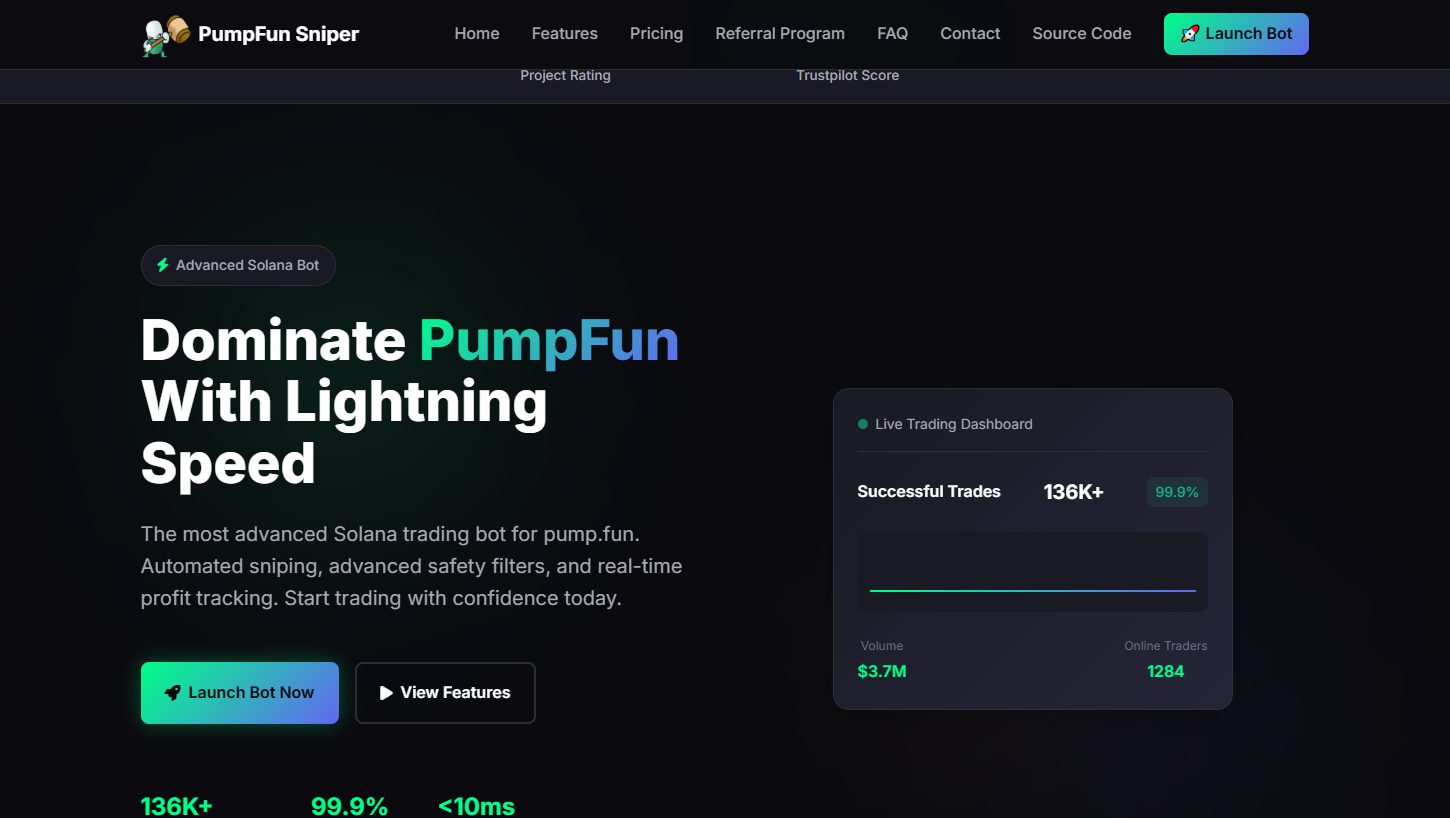1450x818 pixels.
Task: Open the Pricing nav item
Action: pos(657,34)
